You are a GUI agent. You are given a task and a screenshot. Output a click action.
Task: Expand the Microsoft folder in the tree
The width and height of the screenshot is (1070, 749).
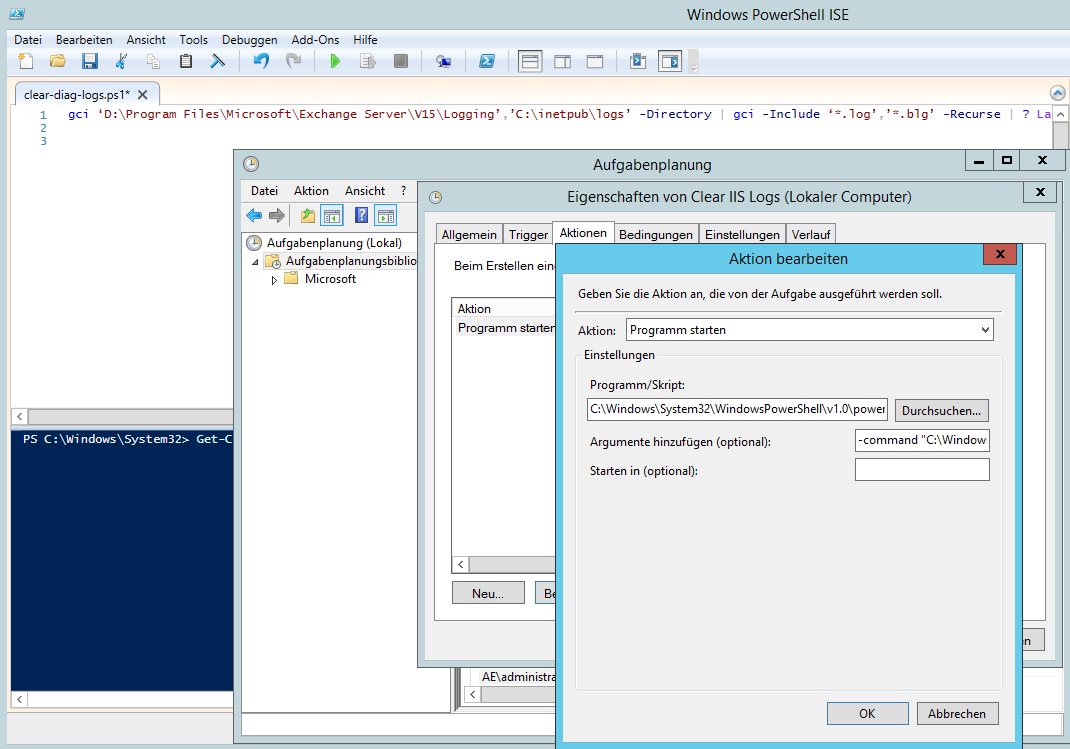274,280
